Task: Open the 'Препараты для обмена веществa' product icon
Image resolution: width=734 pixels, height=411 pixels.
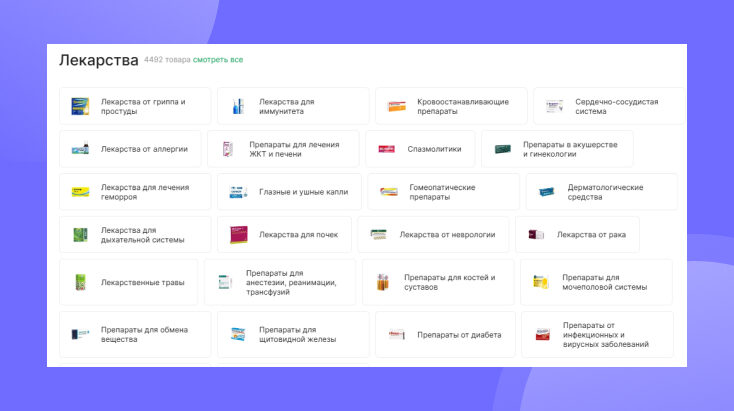Action: [x=80, y=334]
